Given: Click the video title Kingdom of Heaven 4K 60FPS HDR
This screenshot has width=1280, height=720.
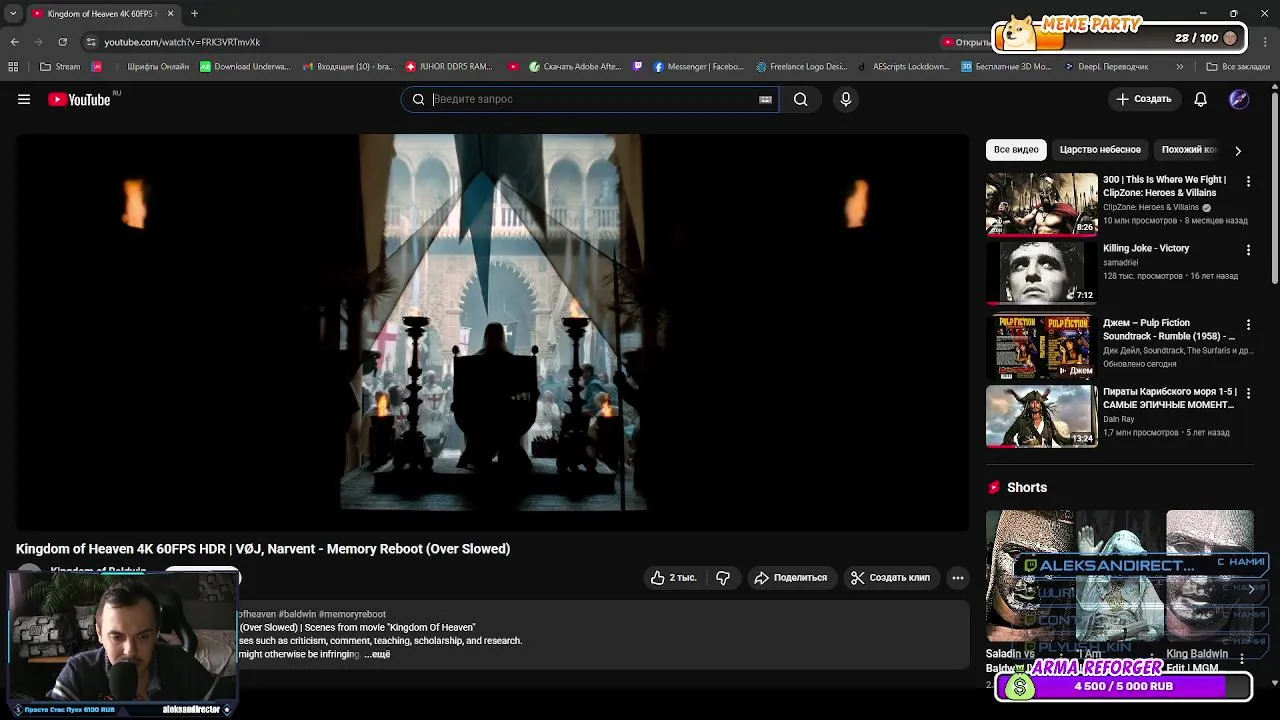Looking at the screenshot, I should click(263, 549).
